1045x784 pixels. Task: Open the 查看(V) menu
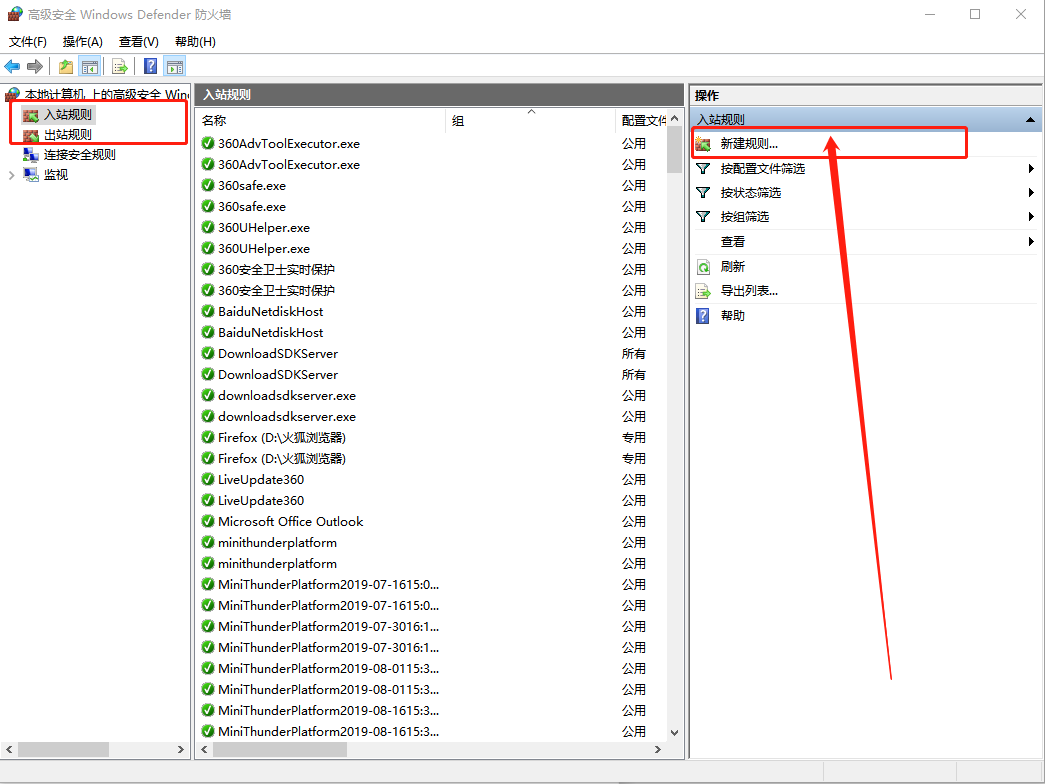[137, 41]
